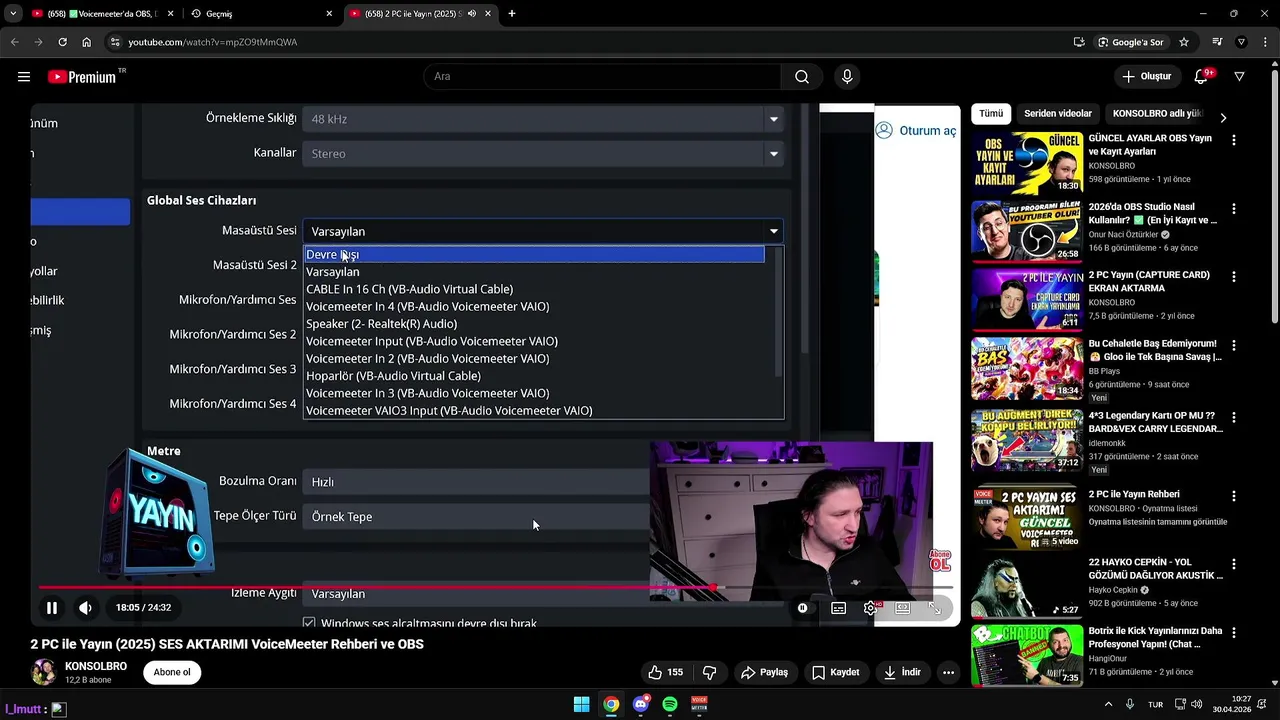Open the YouTube guide hamburger menu
The image size is (1280, 720).
click(x=24, y=77)
